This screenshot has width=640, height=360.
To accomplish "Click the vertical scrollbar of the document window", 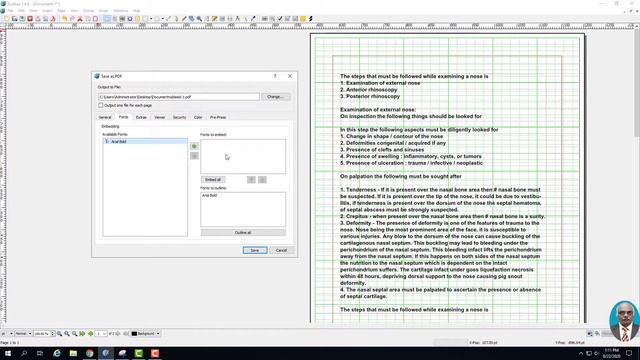I will tap(636, 176).
